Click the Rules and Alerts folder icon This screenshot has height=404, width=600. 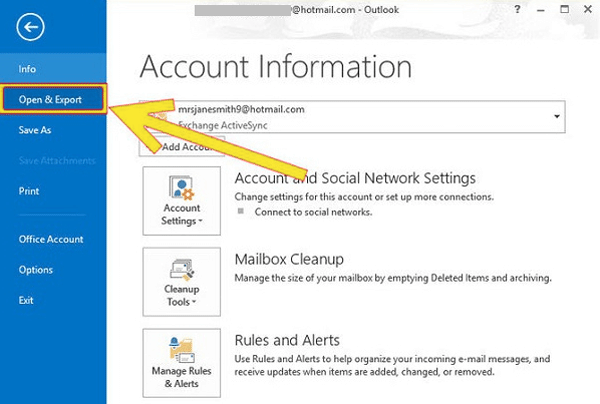[x=181, y=350]
